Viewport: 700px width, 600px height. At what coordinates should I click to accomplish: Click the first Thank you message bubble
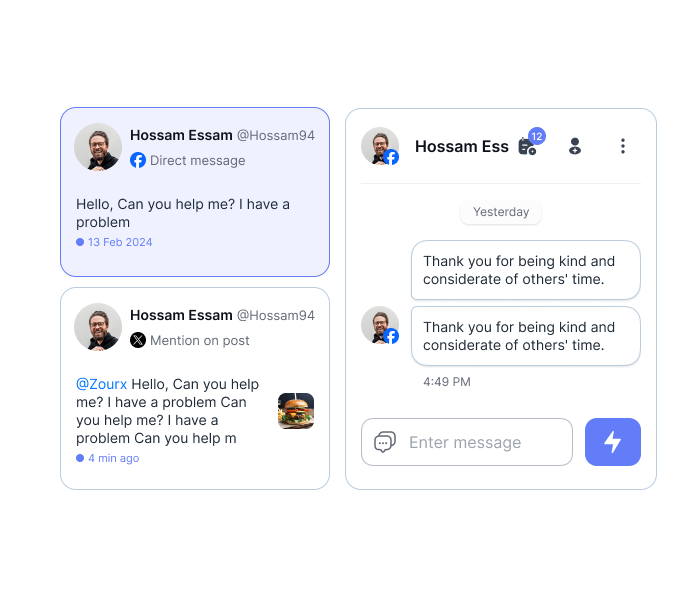click(x=525, y=270)
